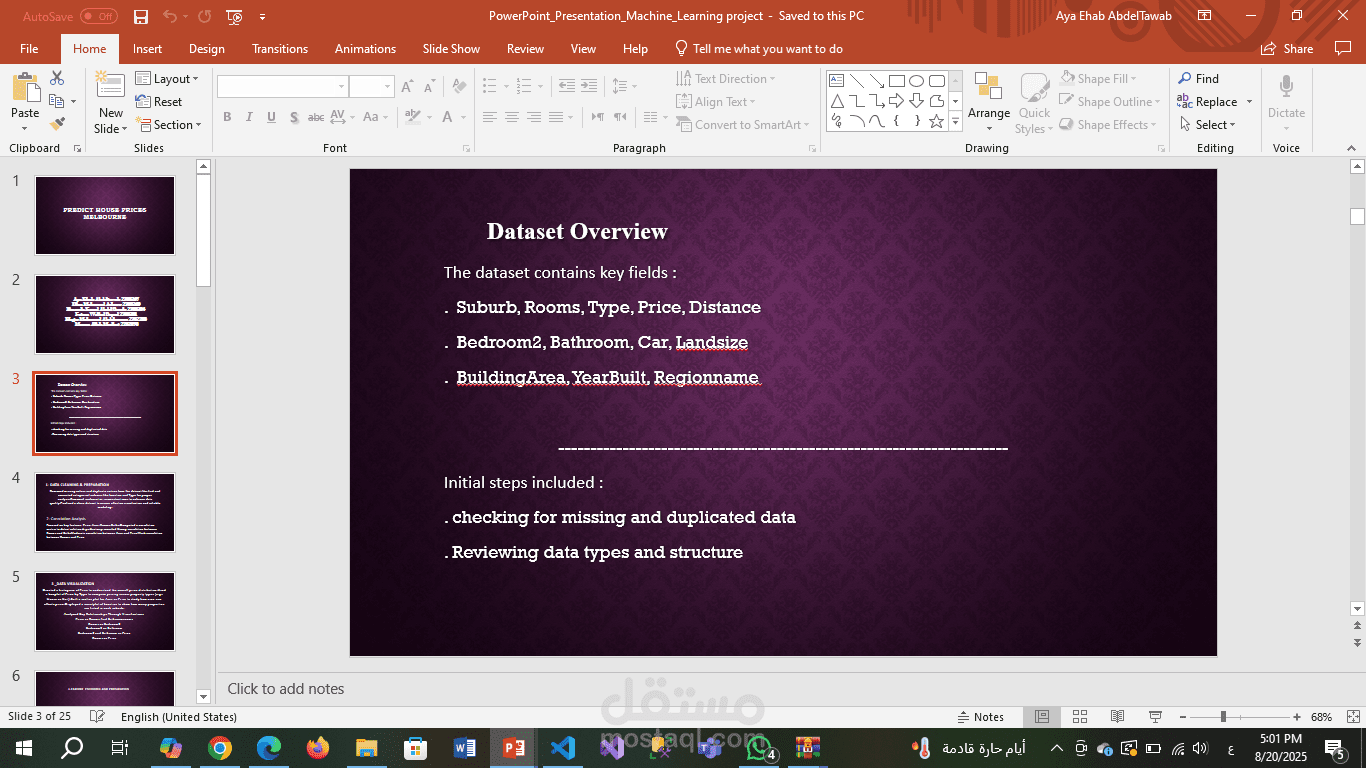Switch to Slide Sorter view

tap(1079, 717)
